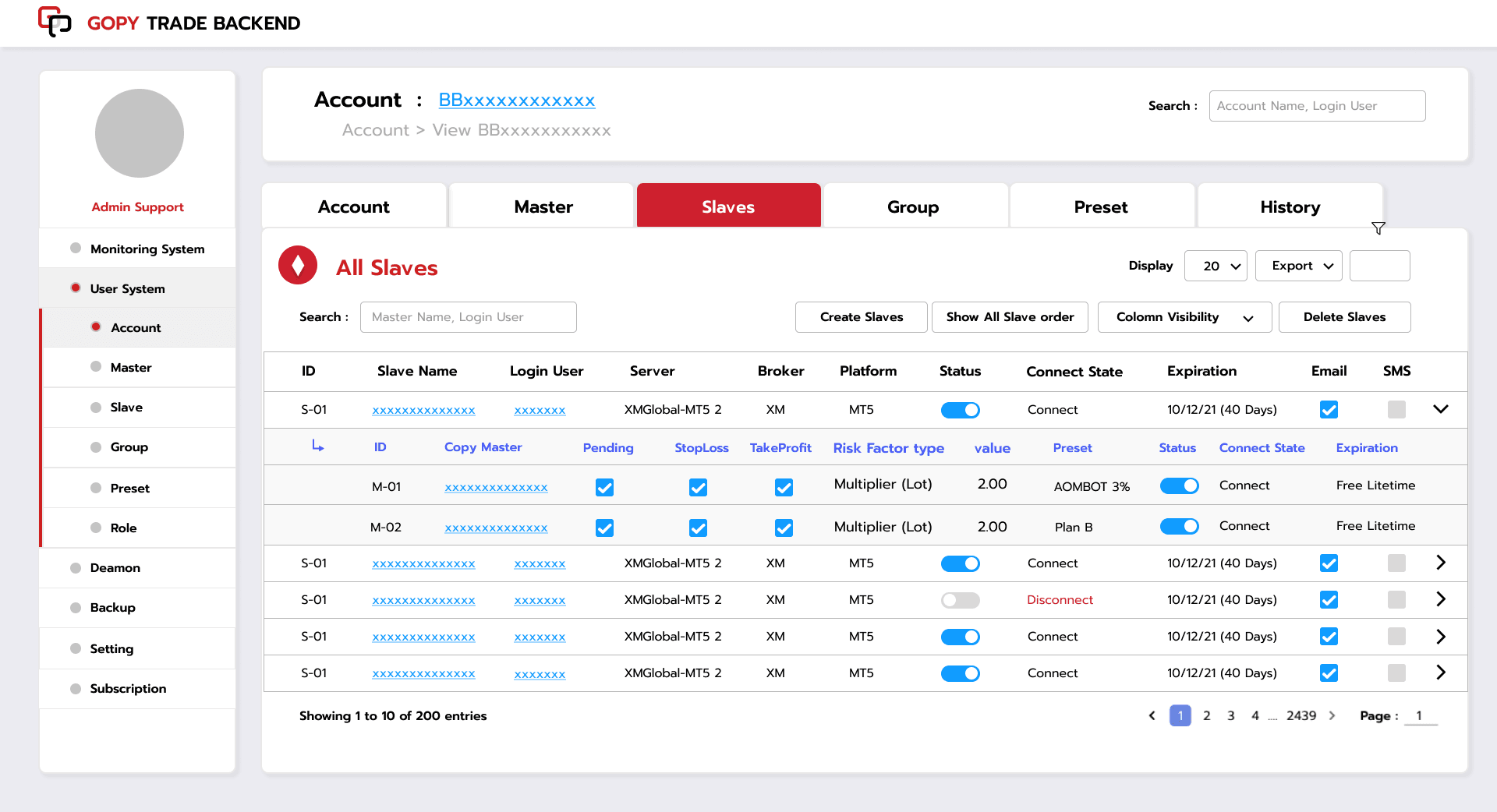Open the Colomn Visibility dropdown
The width and height of the screenshot is (1497, 812).
tap(1184, 317)
